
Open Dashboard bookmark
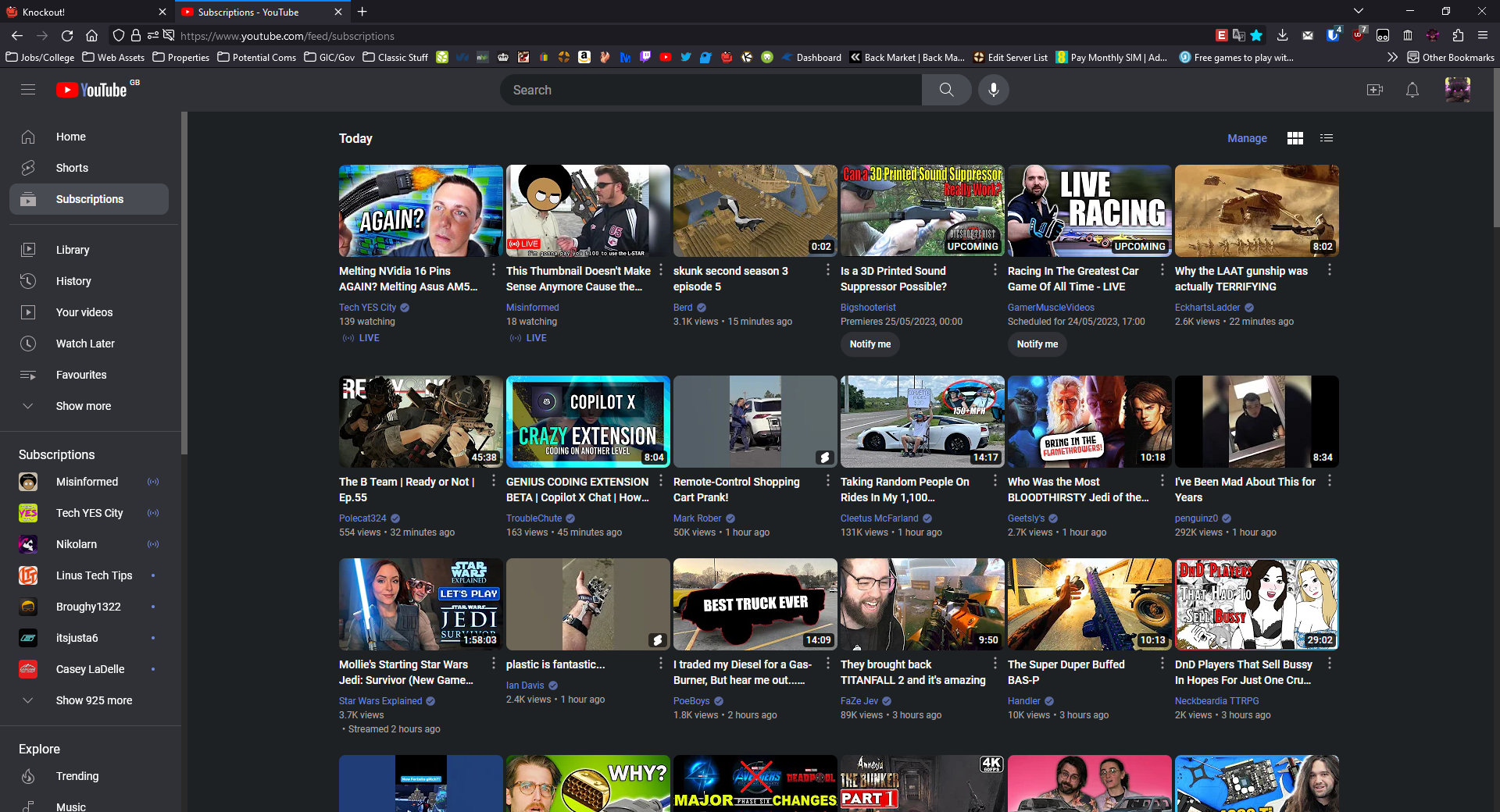812,57
